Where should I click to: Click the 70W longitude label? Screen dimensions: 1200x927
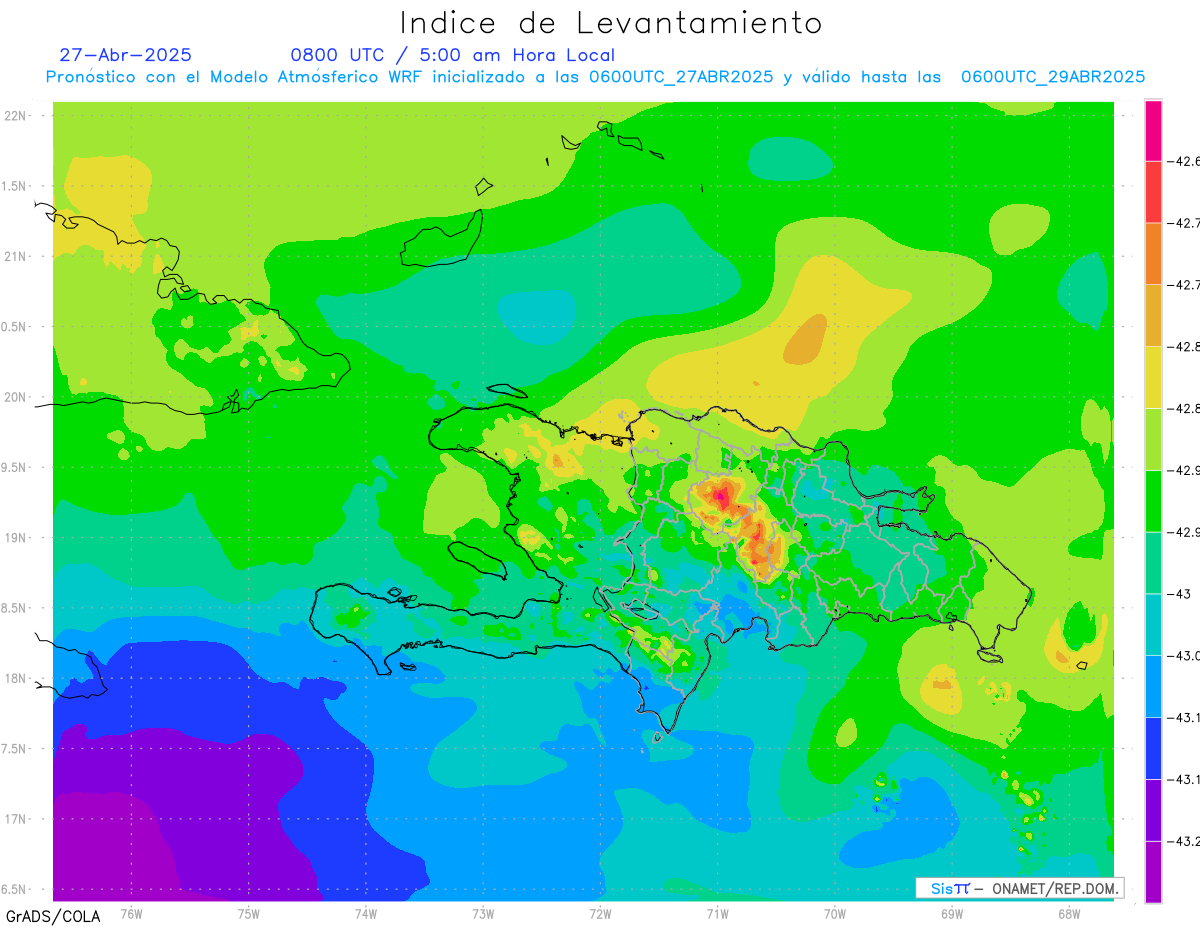pyautogui.click(x=834, y=913)
